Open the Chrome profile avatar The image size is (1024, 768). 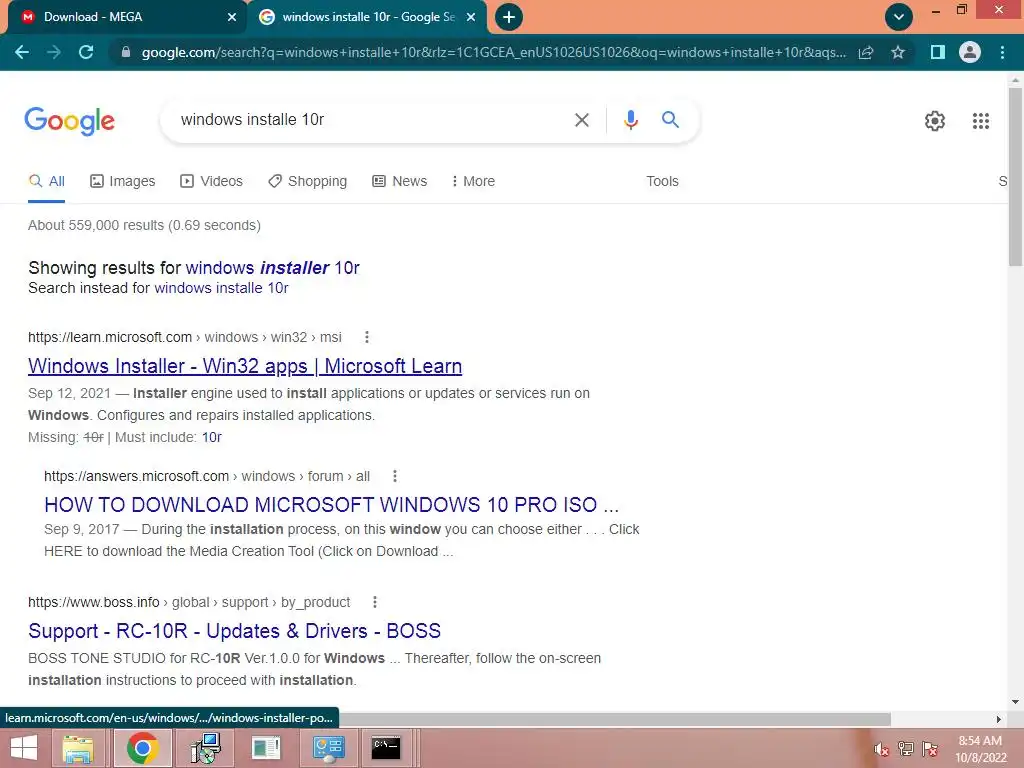pos(970,52)
